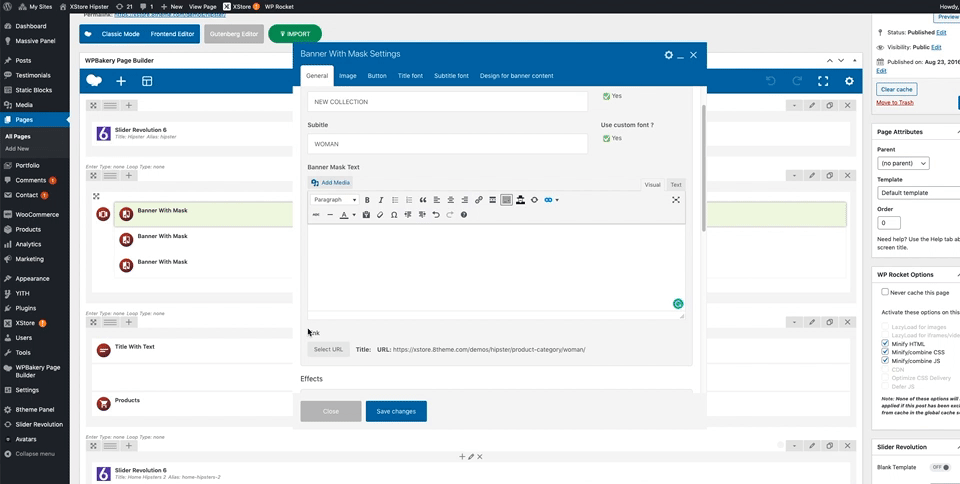Image resolution: width=960 pixels, height=484 pixels.
Task: Open the Parent page dropdown
Action: click(903, 163)
